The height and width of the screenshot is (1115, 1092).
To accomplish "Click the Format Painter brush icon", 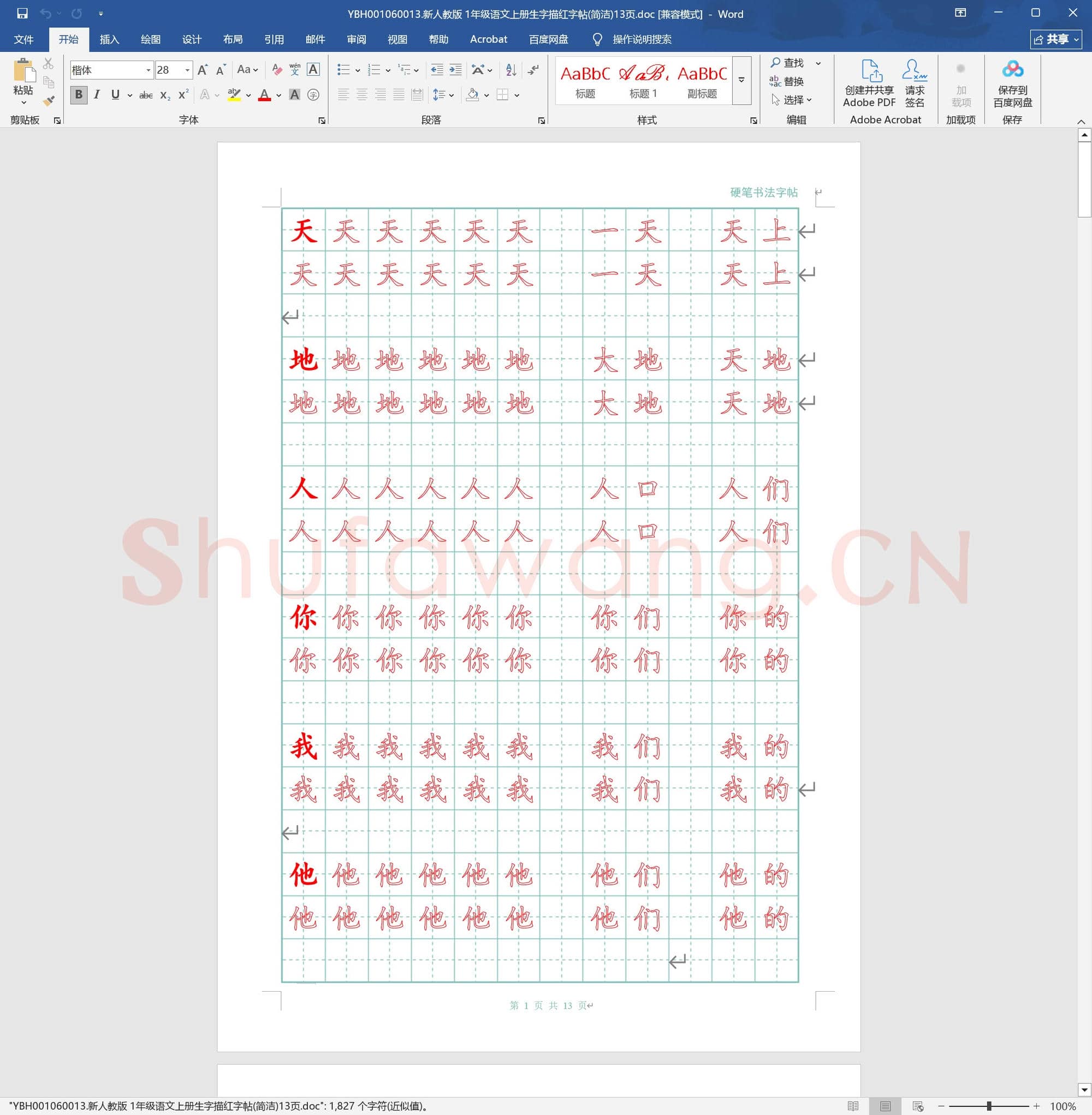I will coord(49,101).
